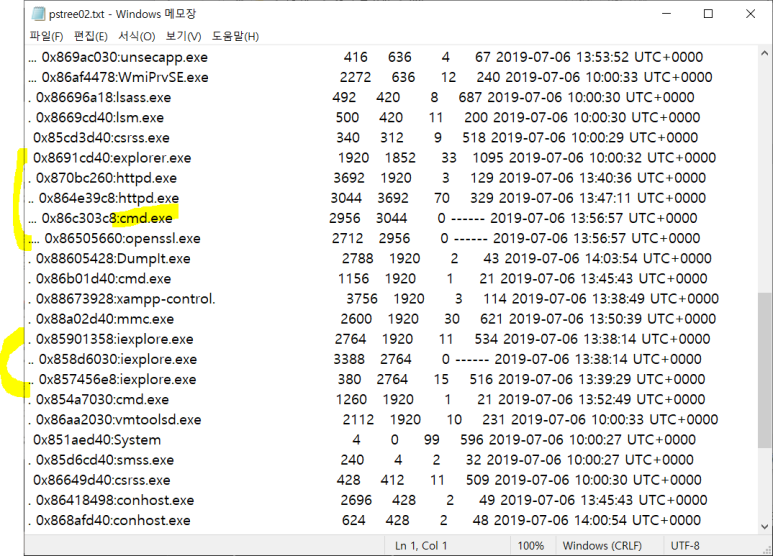Click the 100% zoom status indicator
This screenshot has width=773, height=556.
tap(530, 546)
